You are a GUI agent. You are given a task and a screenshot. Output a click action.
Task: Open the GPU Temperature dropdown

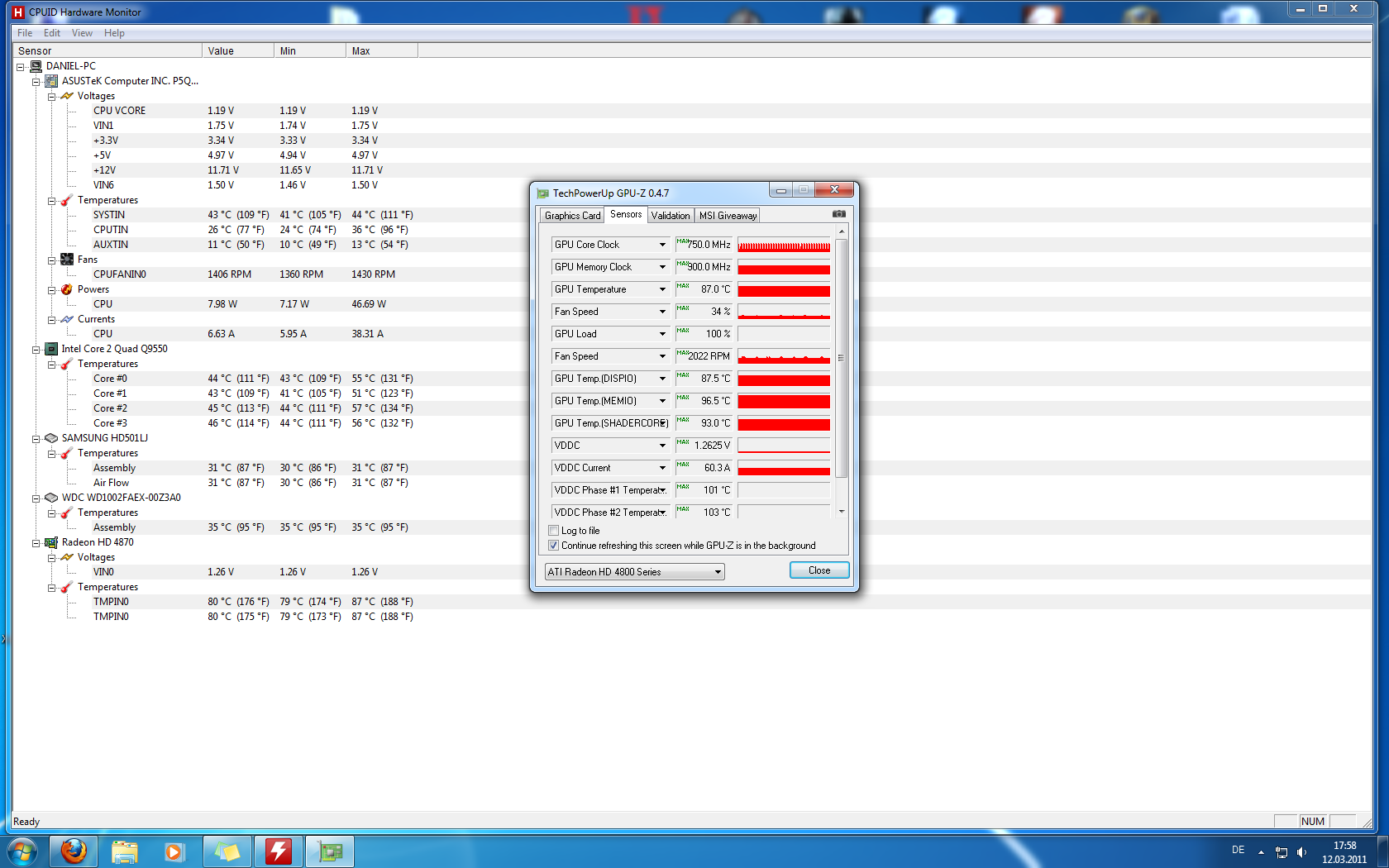pyautogui.click(x=662, y=289)
